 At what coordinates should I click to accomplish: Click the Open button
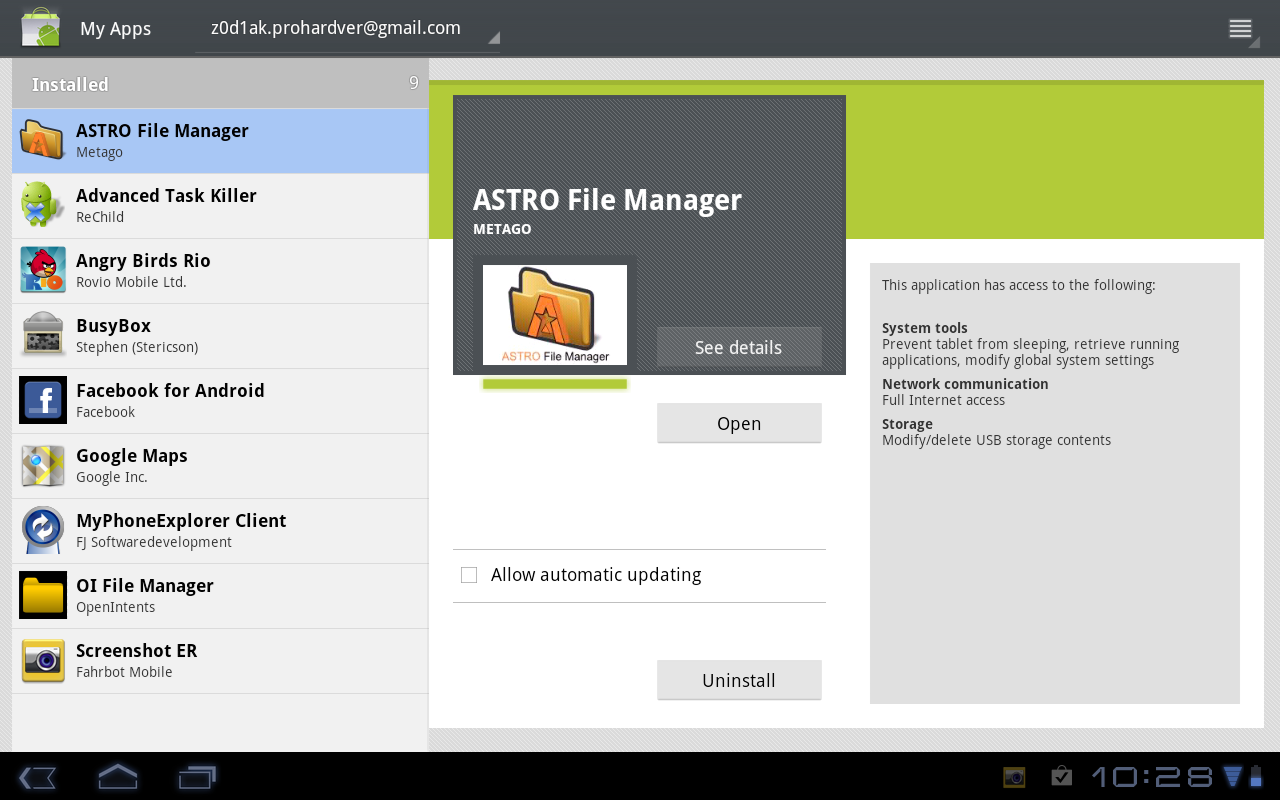point(738,423)
